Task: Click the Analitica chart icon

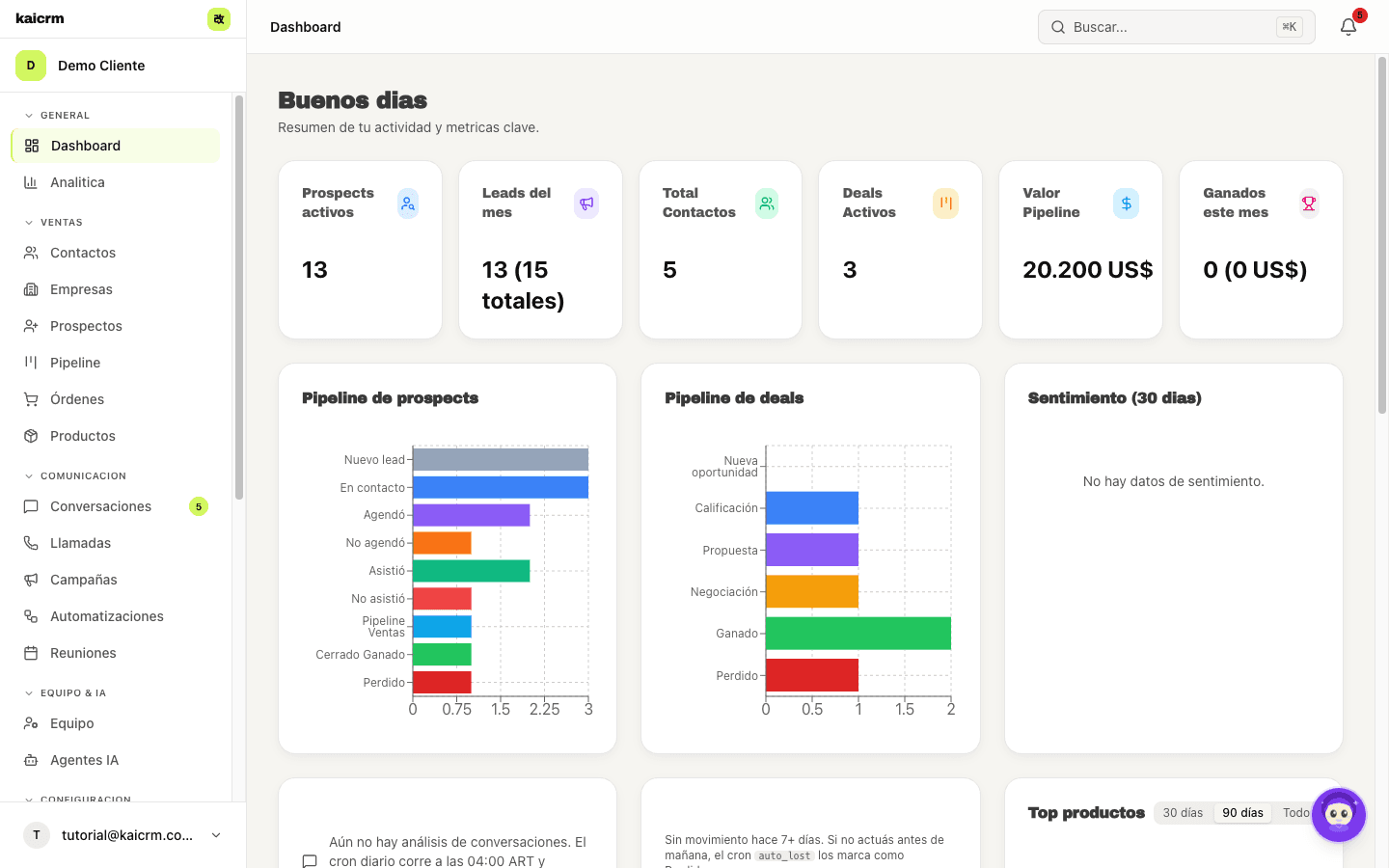Action: pos(31,182)
